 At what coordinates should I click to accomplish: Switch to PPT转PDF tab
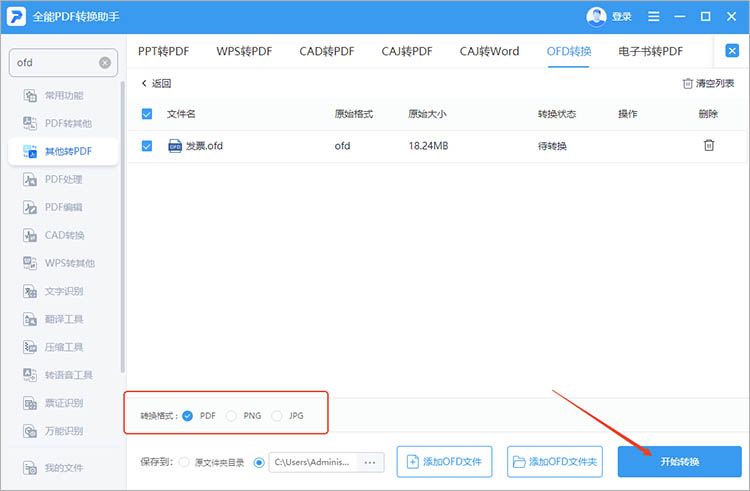click(164, 51)
